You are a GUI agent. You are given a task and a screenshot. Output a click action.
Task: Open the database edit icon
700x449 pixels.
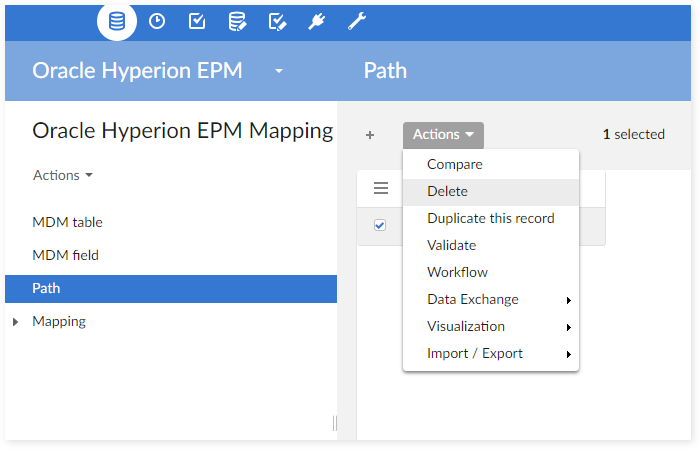[237, 21]
